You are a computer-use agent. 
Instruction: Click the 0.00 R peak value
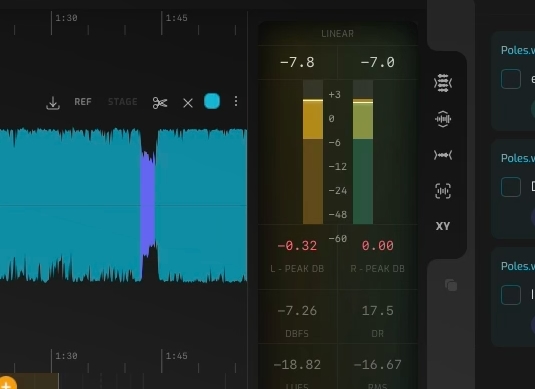click(378, 246)
